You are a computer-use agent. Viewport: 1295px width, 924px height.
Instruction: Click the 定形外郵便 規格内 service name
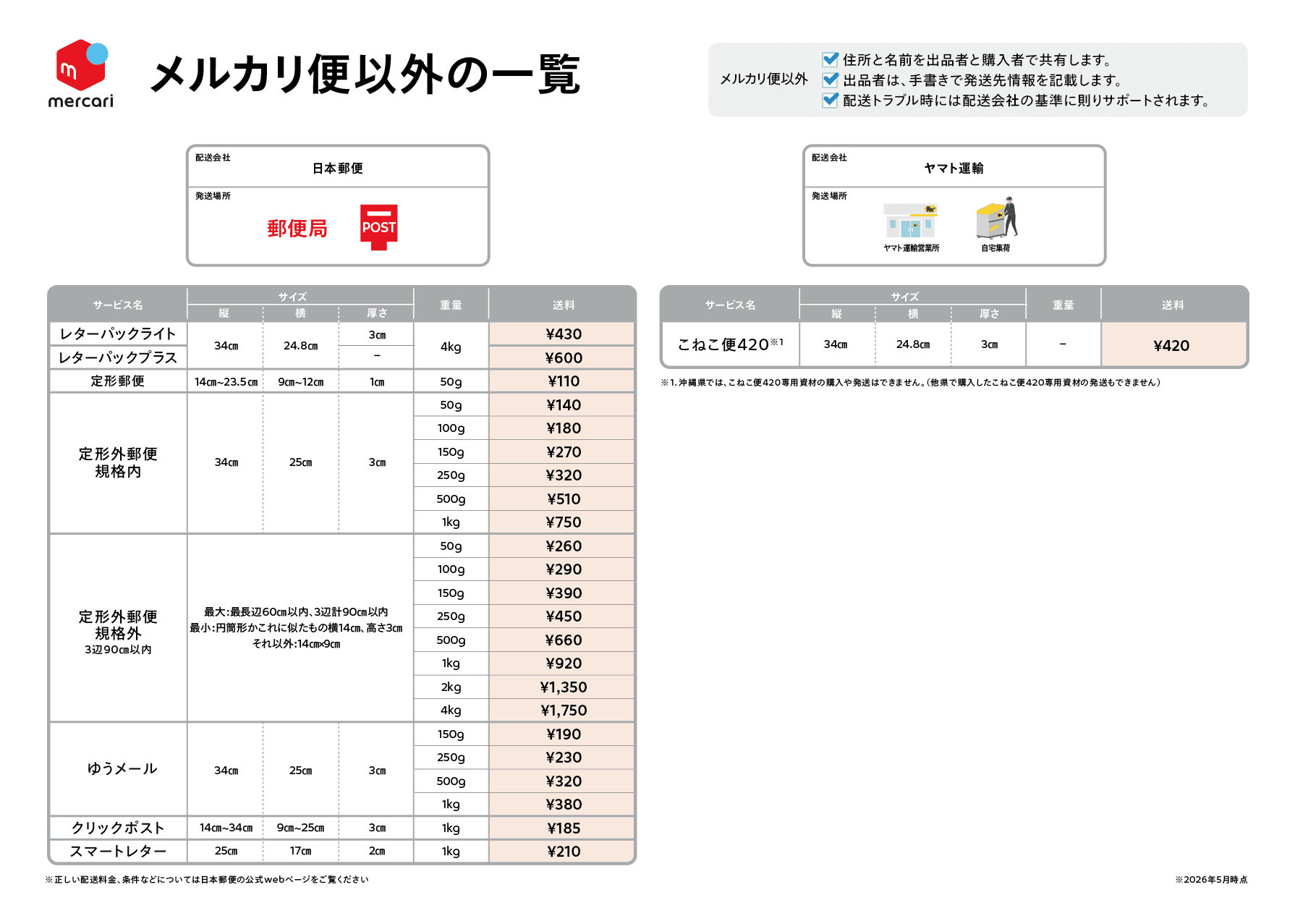(118, 462)
